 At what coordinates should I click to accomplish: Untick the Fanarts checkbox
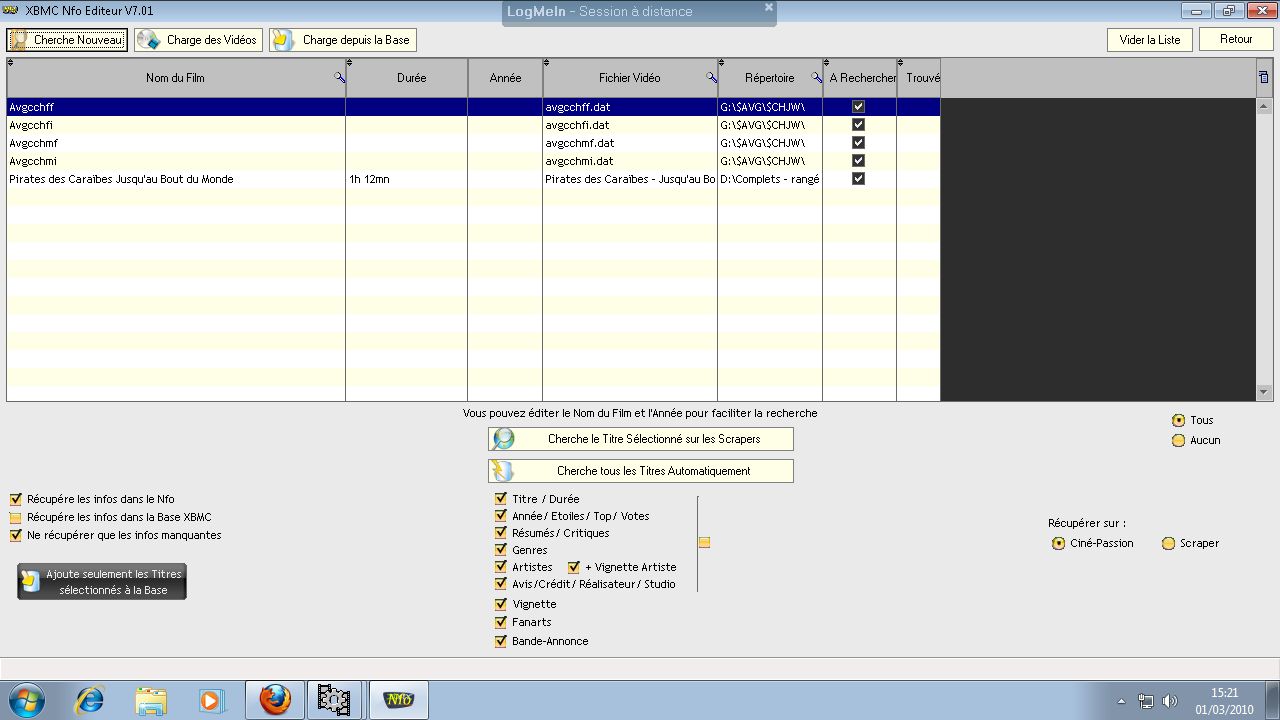tap(501, 622)
